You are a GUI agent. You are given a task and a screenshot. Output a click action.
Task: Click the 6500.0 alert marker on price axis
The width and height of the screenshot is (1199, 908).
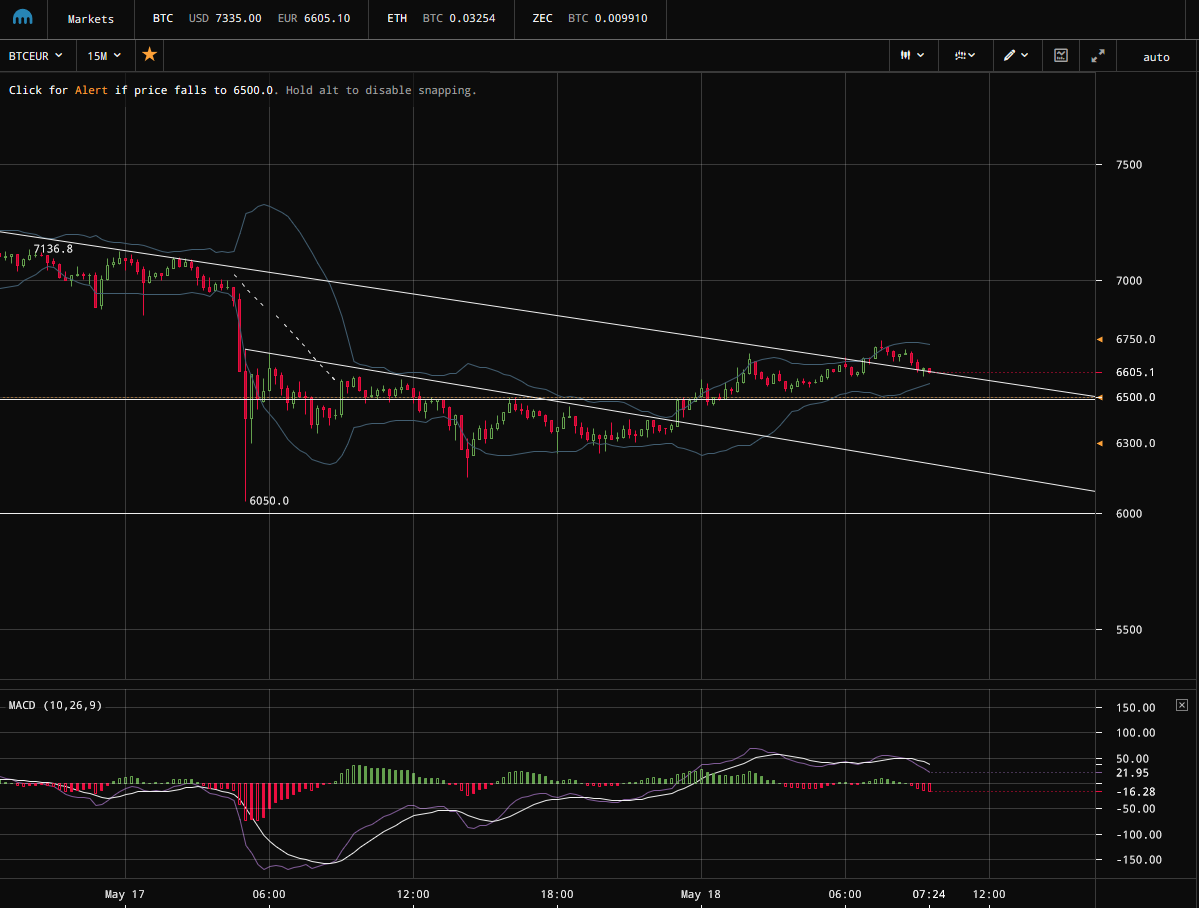(1100, 398)
